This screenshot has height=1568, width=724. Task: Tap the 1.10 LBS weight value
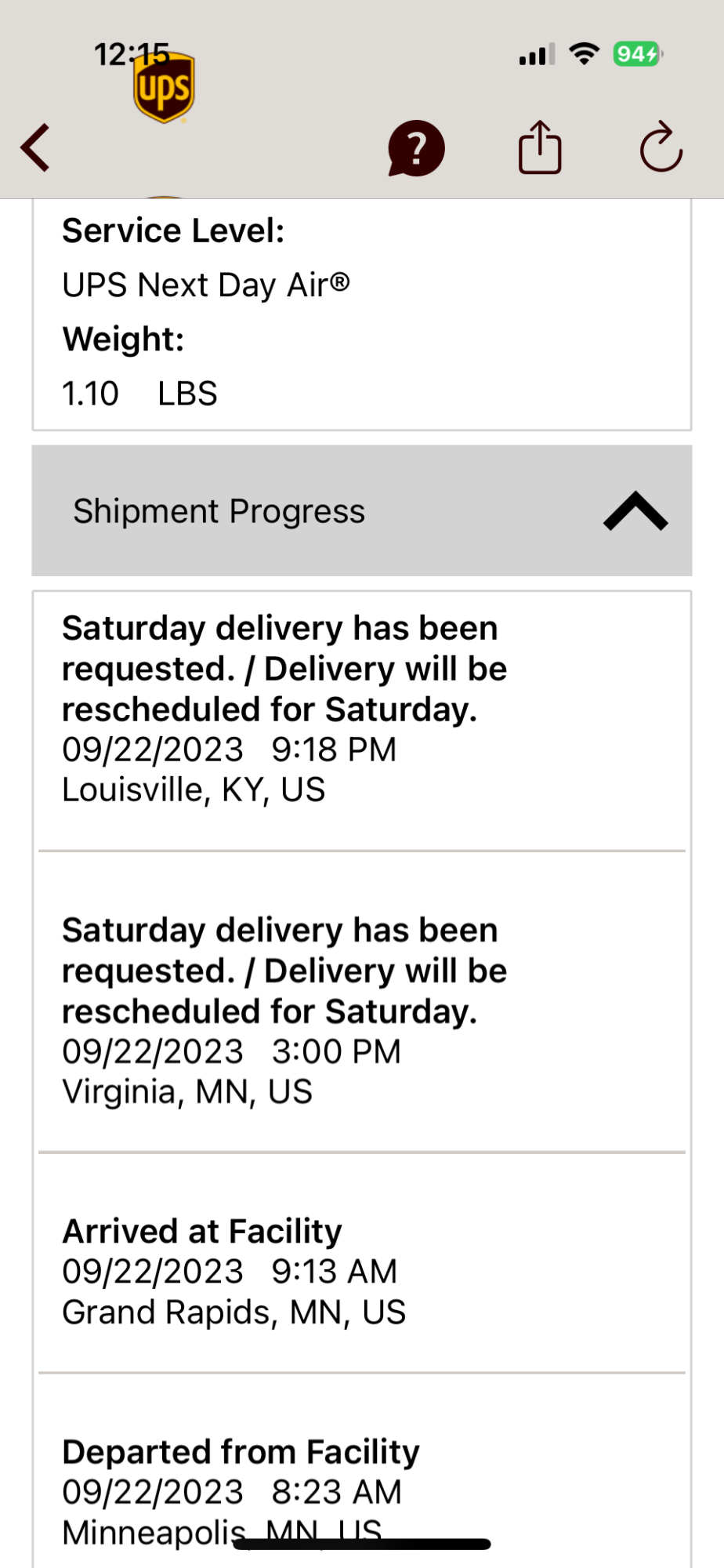click(x=139, y=393)
